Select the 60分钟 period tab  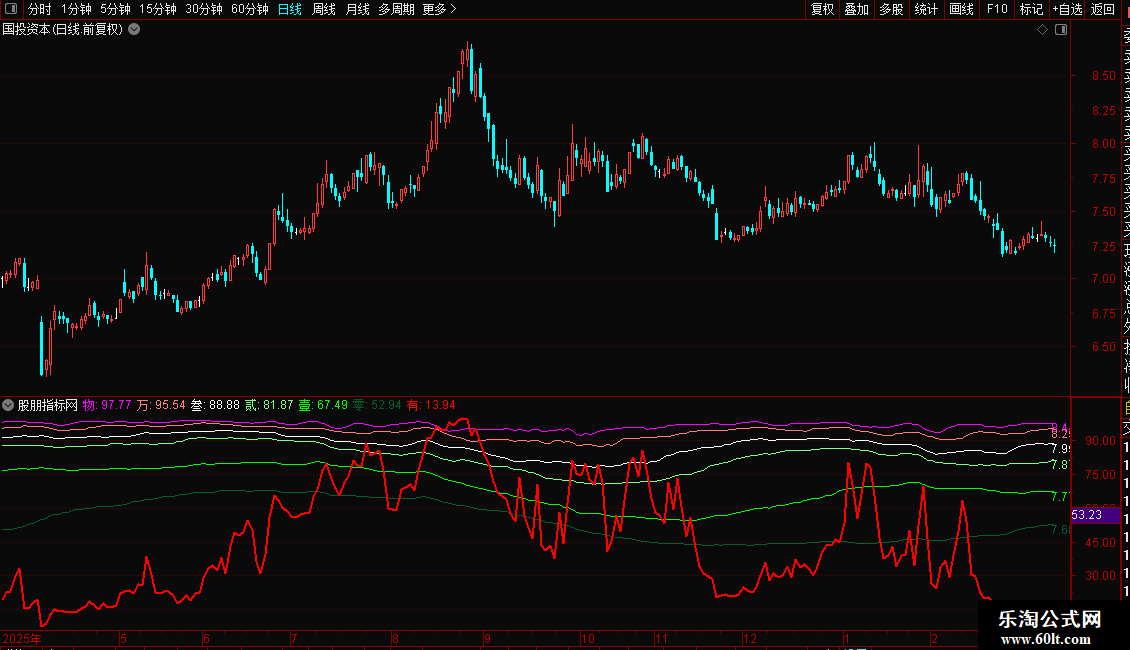[x=250, y=9]
